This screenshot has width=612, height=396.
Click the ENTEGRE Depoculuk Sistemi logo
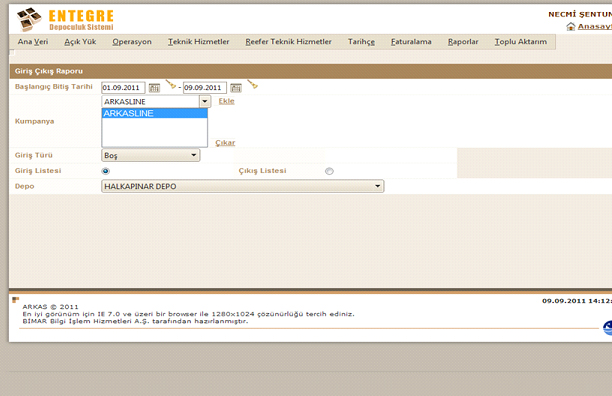click(x=65, y=20)
